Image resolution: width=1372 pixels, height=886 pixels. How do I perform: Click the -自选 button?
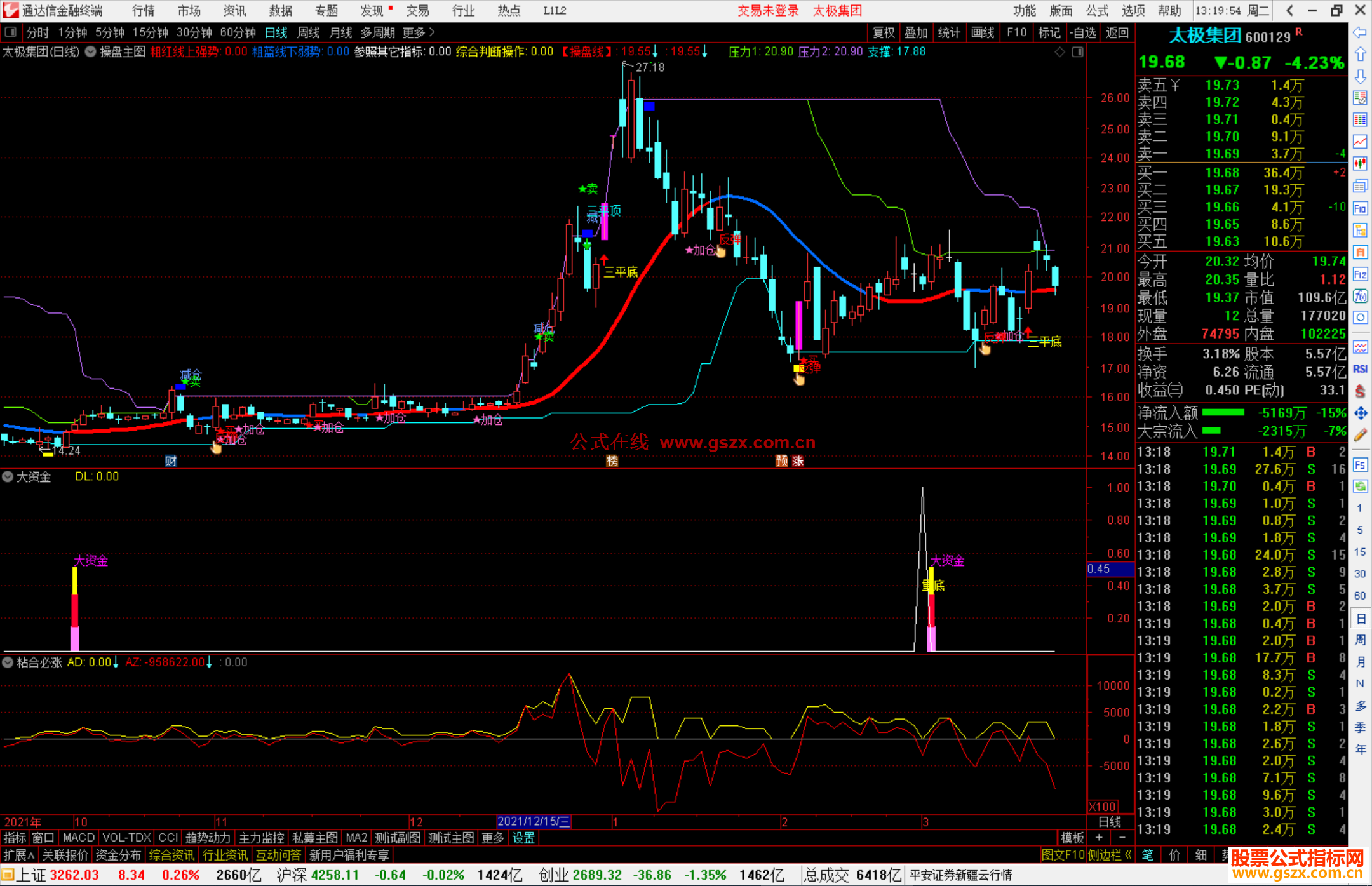[1082, 32]
